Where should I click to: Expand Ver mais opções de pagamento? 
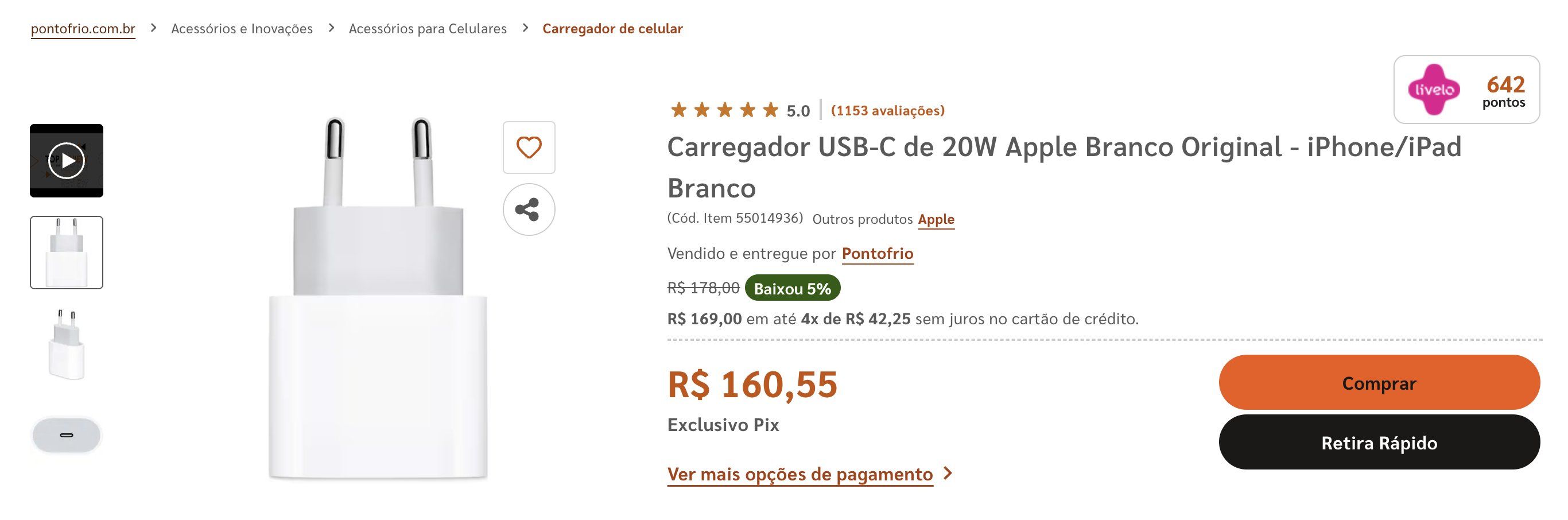(x=800, y=474)
